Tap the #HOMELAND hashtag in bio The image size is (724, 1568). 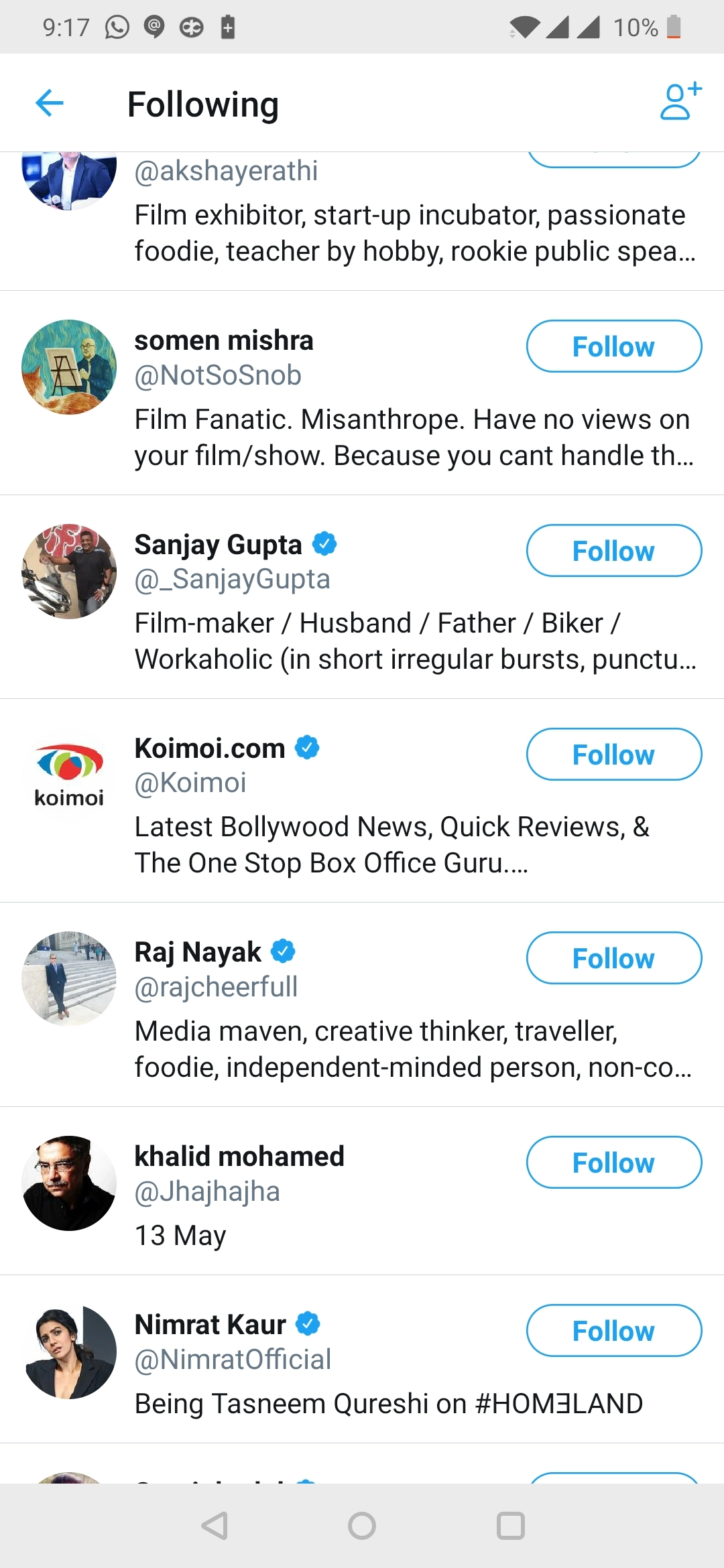click(x=559, y=1404)
